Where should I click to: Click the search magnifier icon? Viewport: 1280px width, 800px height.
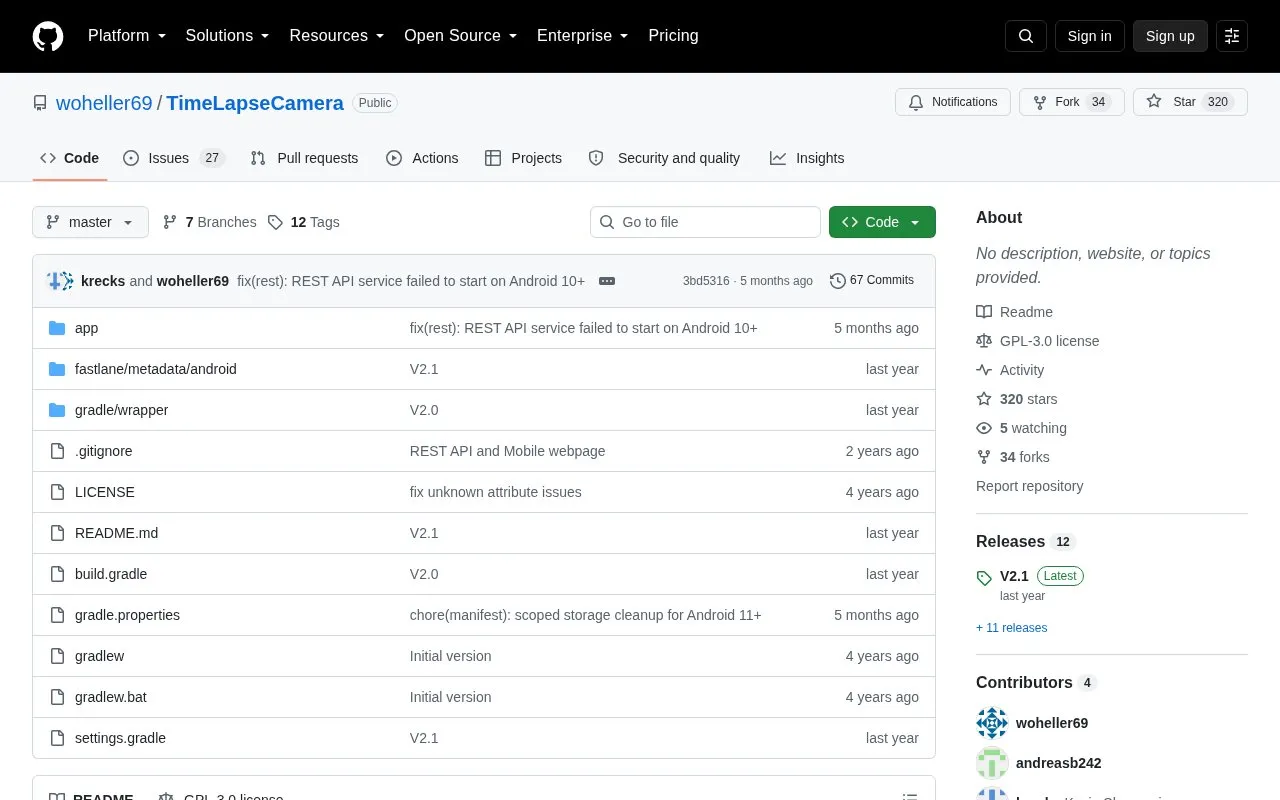tap(1026, 36)
